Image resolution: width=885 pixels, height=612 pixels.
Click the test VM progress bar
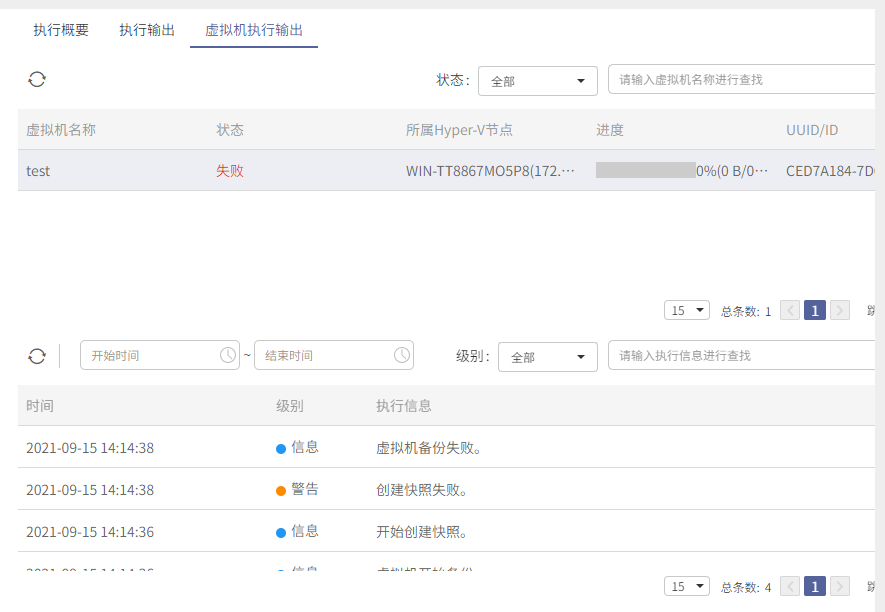click(646, 170)
